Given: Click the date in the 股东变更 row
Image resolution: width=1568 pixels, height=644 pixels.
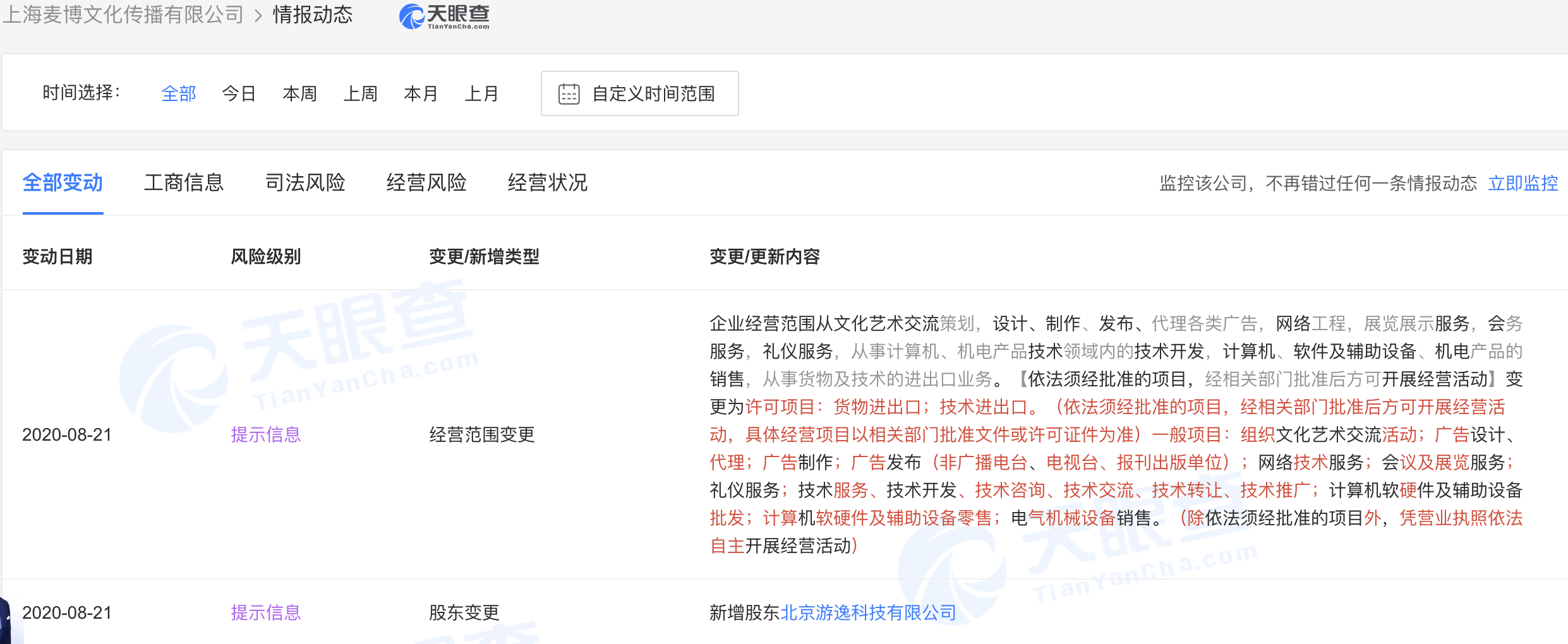Looking at the screenshot, I should pyautogui.click(x=67, y=612).
